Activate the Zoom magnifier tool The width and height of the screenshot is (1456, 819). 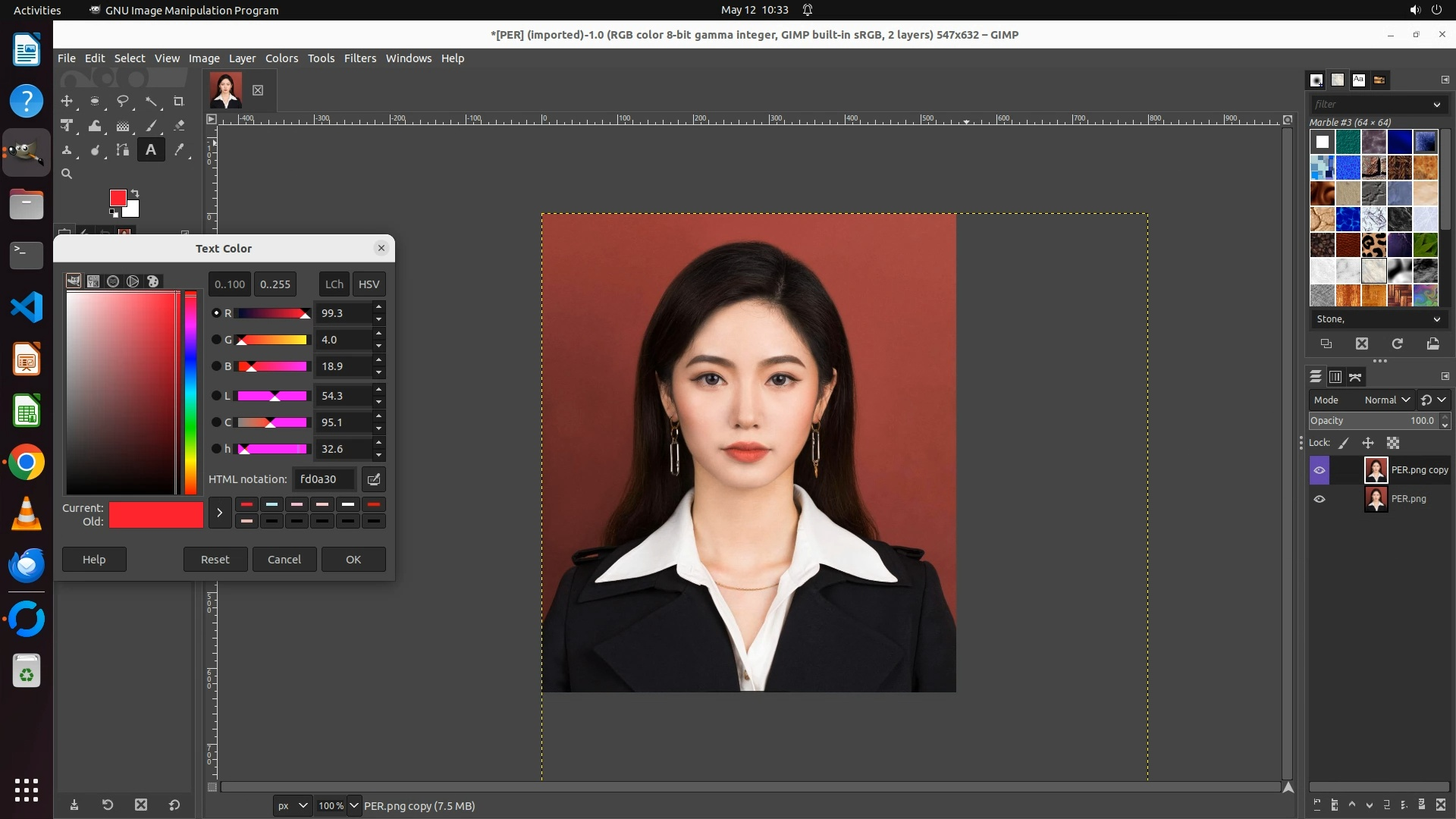tap(67, 174)
